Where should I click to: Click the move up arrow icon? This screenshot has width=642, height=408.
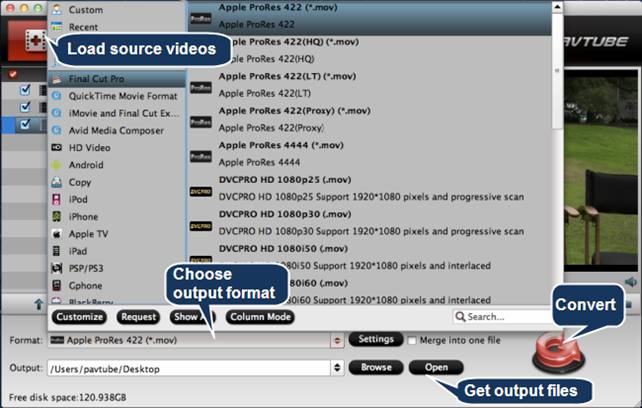pos(39,304)
